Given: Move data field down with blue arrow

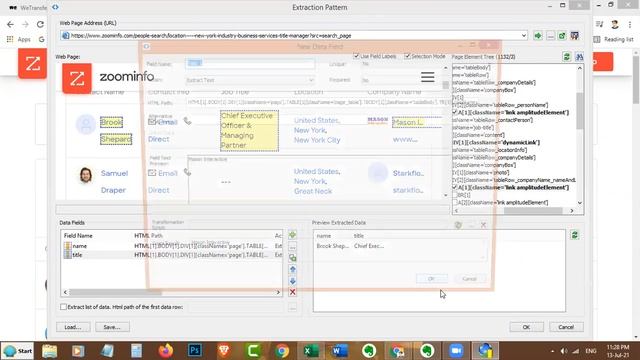Looking at the screenshot, I should click(292, 281).
